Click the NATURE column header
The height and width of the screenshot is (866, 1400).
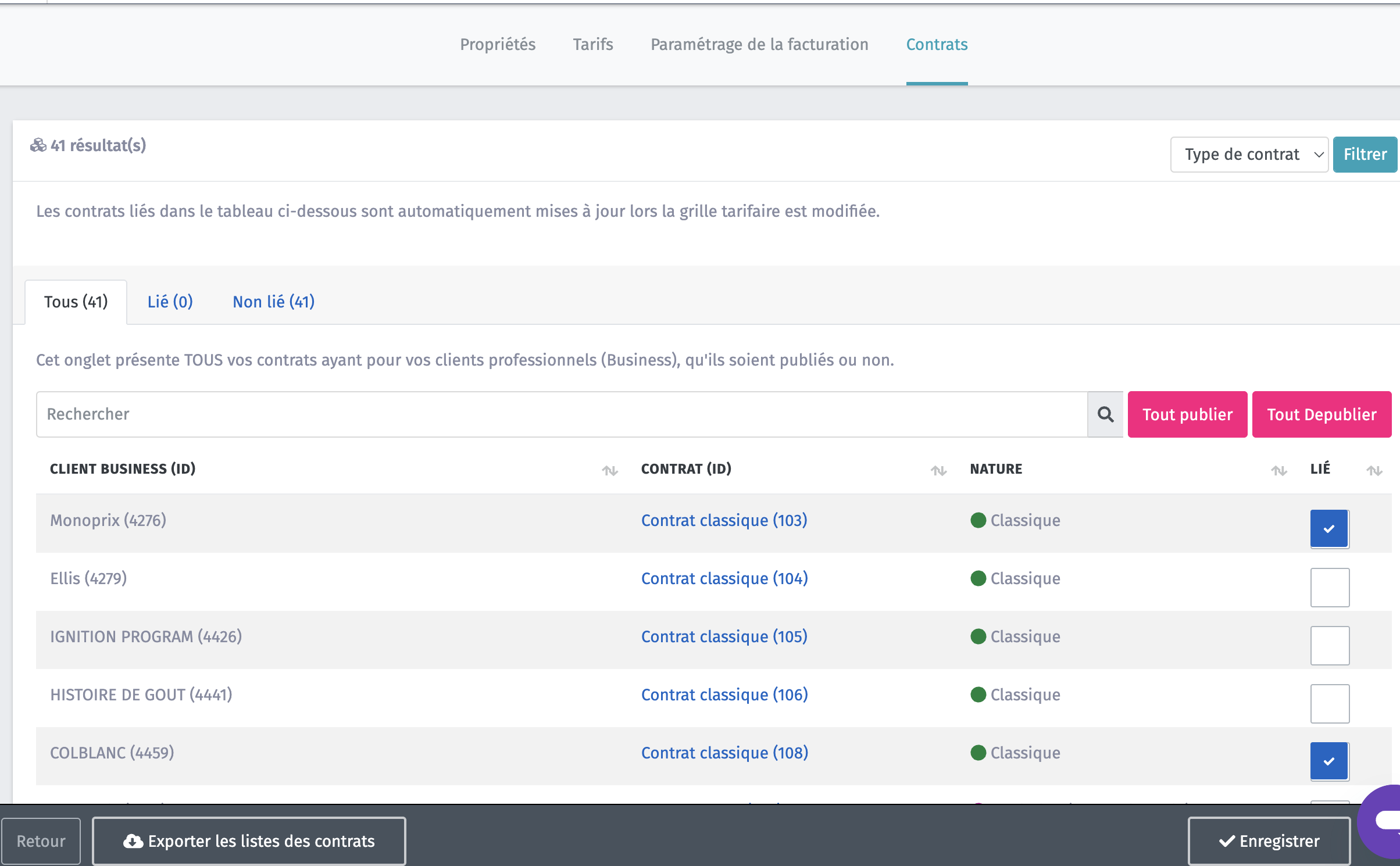pyautogui.click(x=996, y=469)
